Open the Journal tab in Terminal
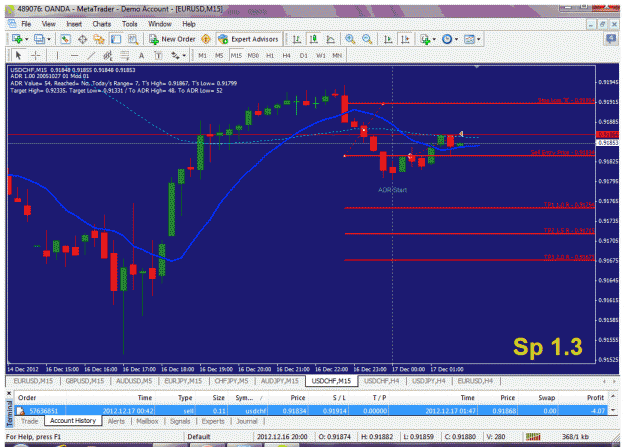Viewport: 625px width, 447px height. 247,421
